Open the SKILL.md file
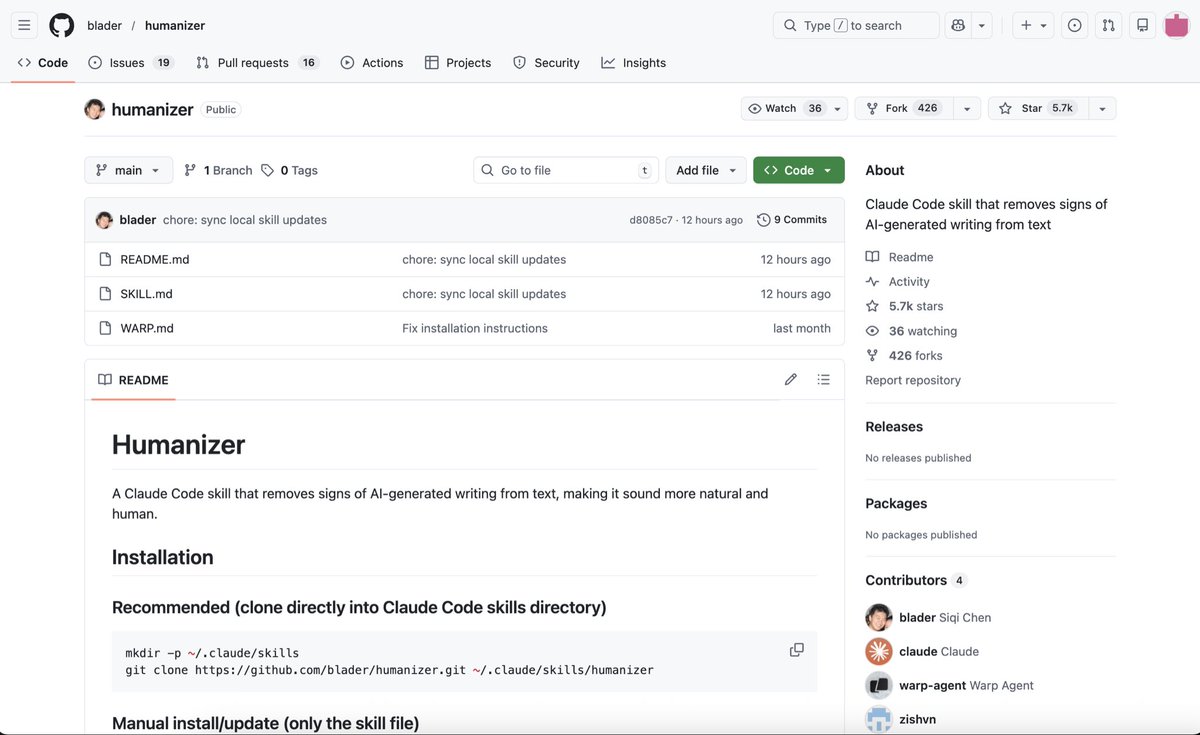The width and height of the screenshot is (1200, 735). [147, 294]
